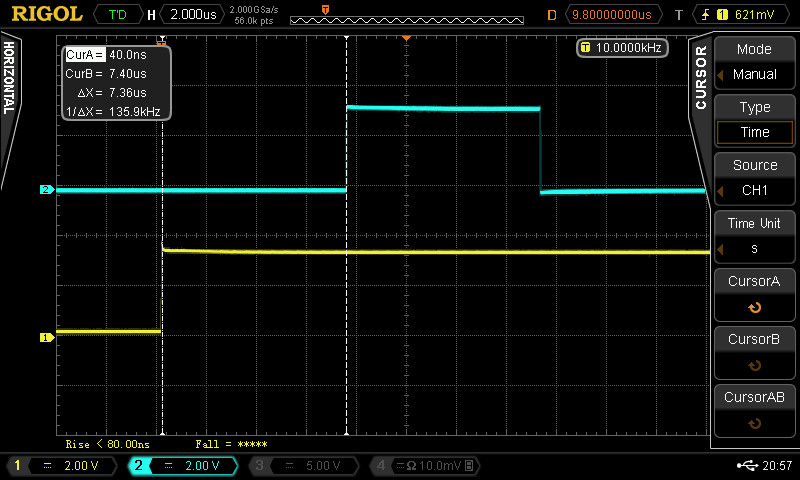Select the Type Time menu item

tap(754, 120)
